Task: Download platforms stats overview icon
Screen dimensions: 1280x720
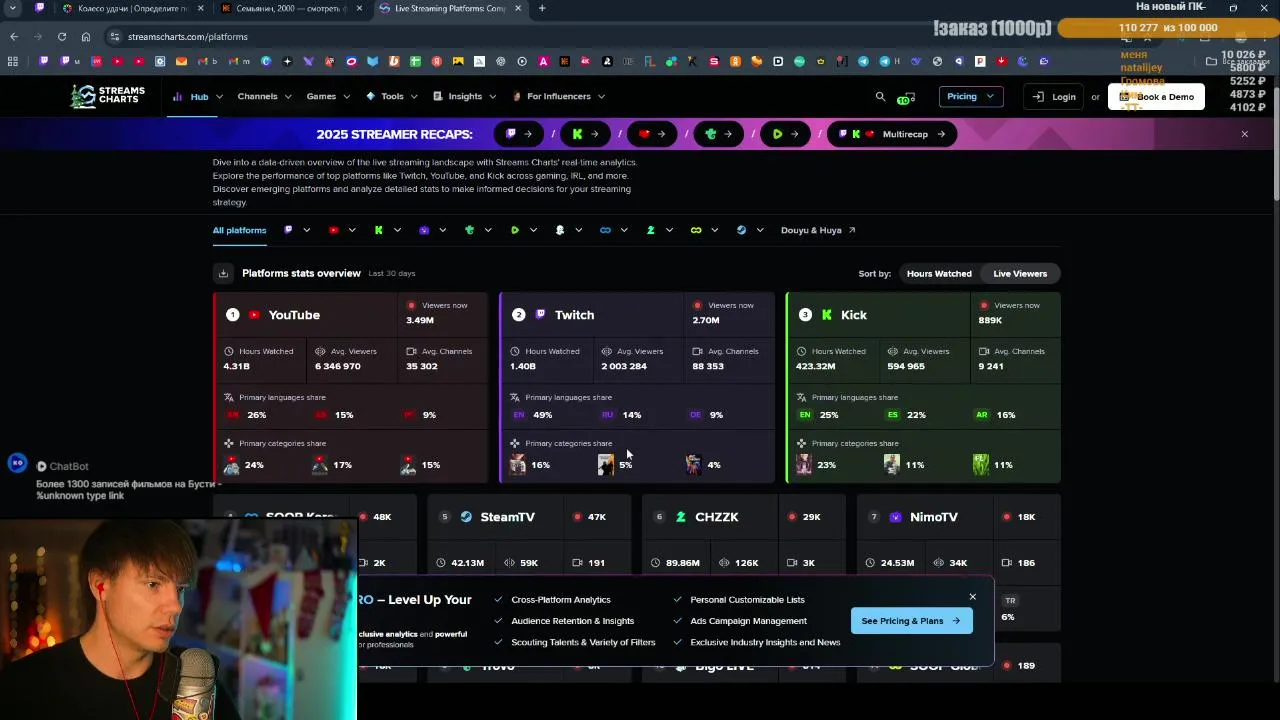Action: (x=223, y=273)
